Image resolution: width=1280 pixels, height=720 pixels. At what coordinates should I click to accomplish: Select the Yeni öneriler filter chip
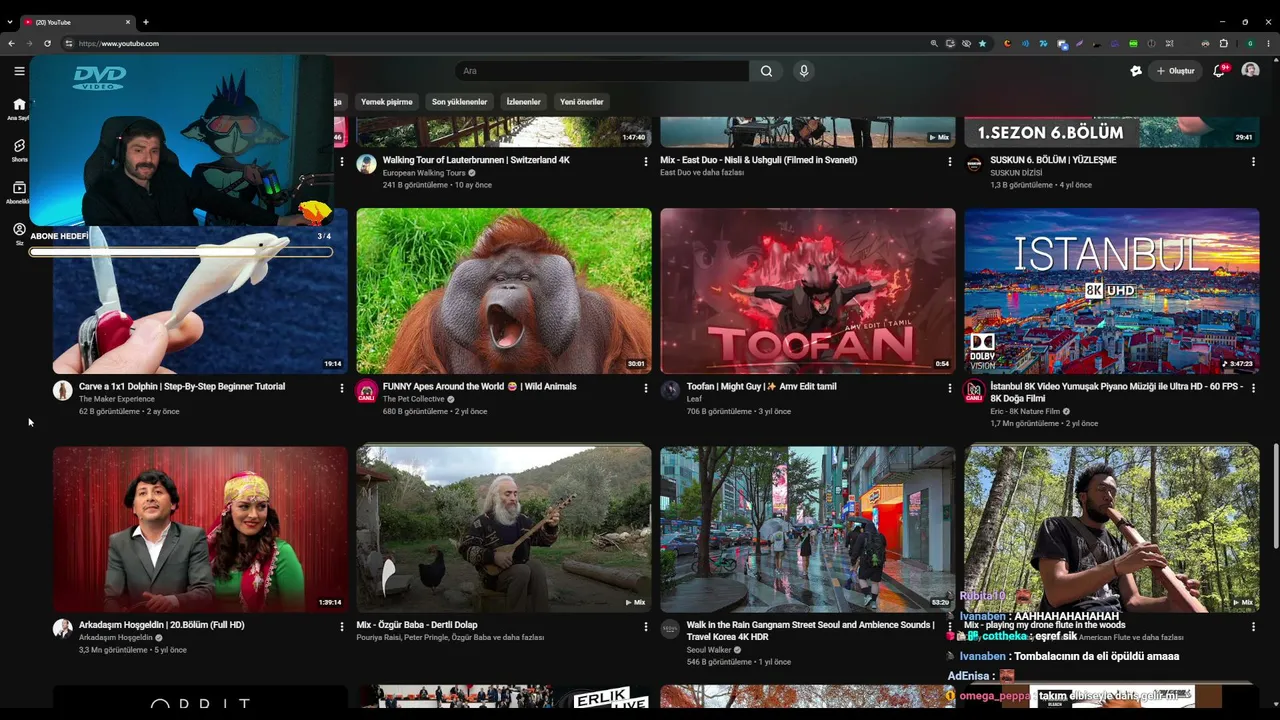coord(582,102)
